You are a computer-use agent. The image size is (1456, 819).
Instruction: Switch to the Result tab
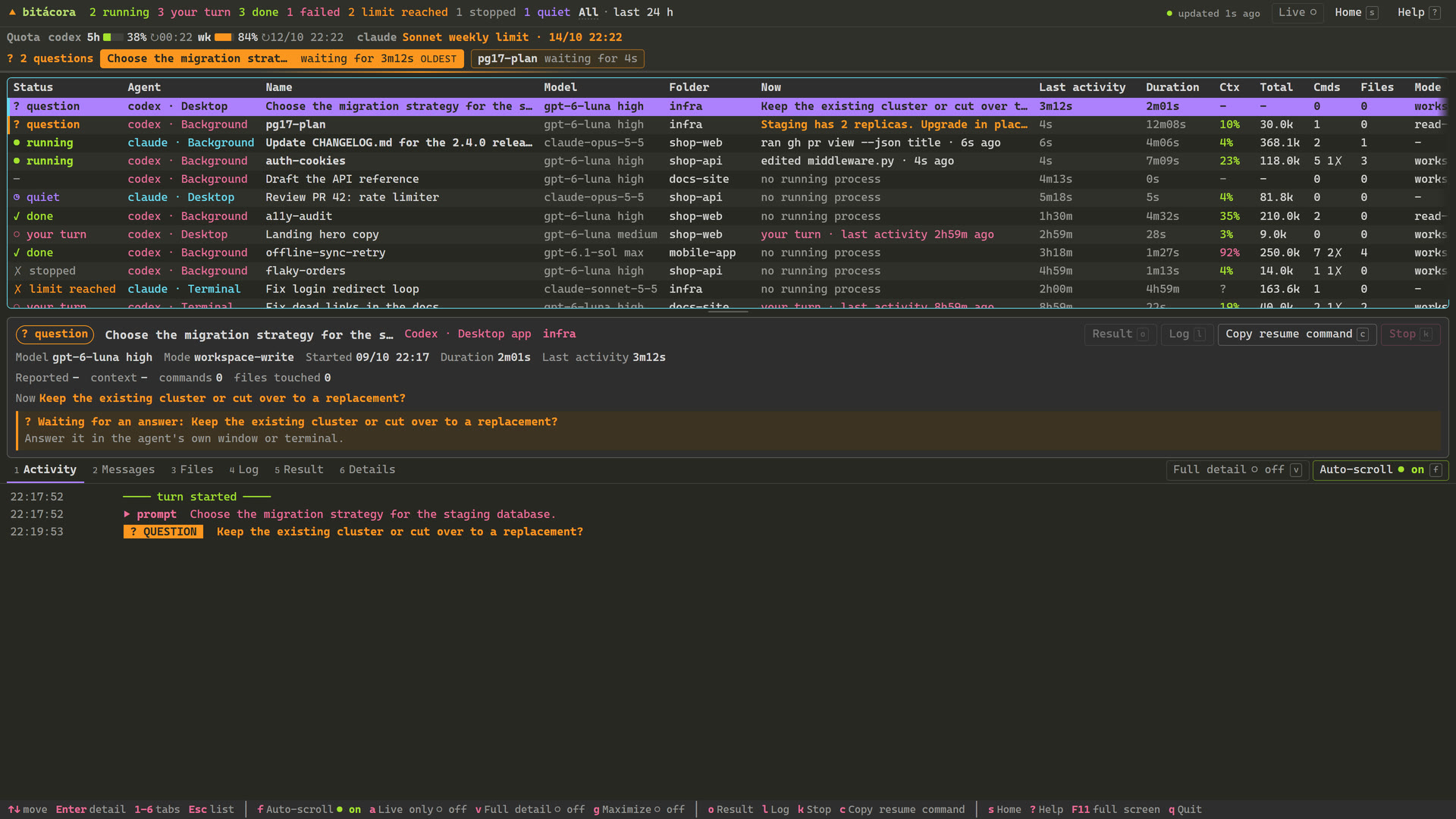tap(299, 469)
